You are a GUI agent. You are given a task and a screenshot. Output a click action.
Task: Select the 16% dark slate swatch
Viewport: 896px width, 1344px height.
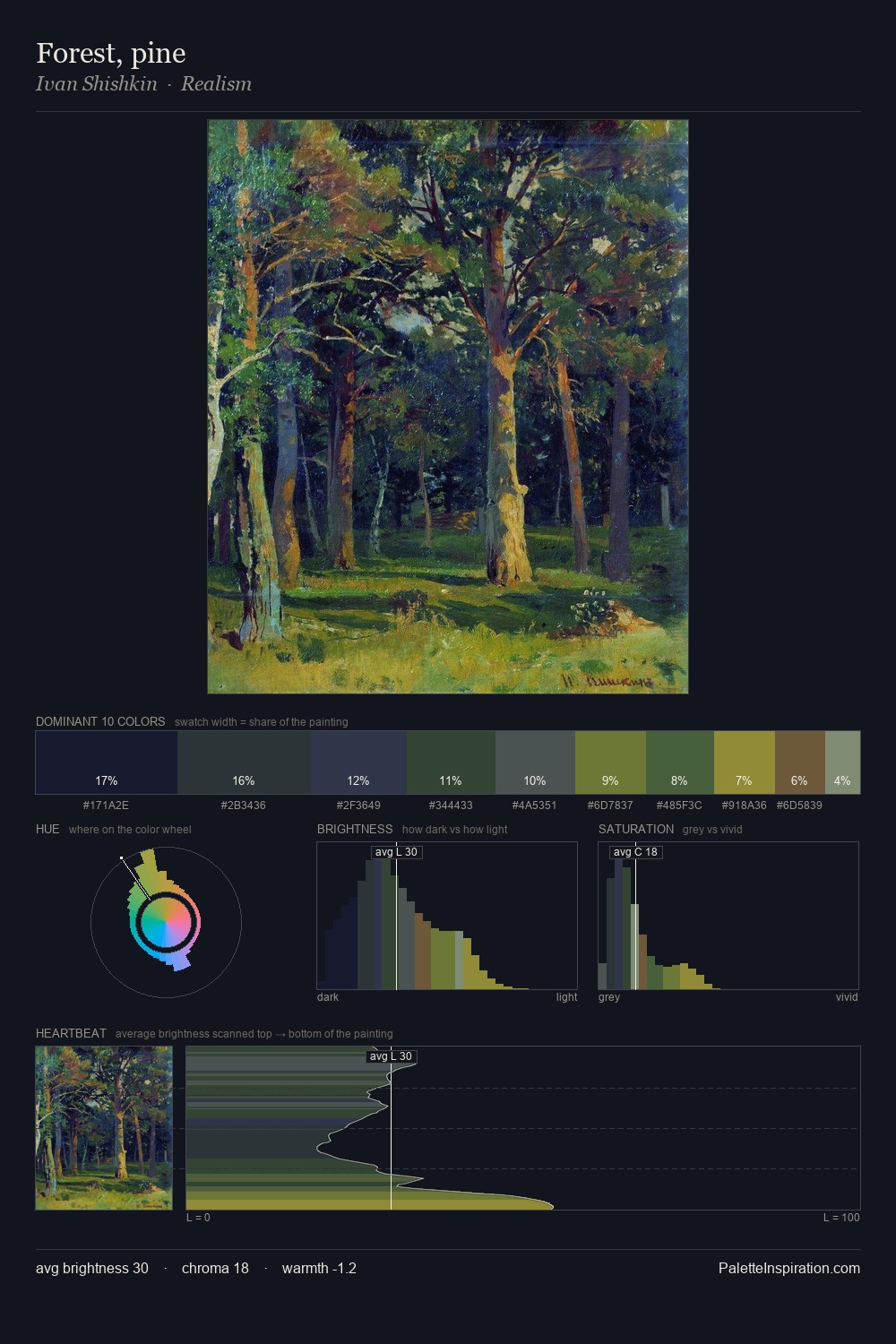(x=244, y=762)
